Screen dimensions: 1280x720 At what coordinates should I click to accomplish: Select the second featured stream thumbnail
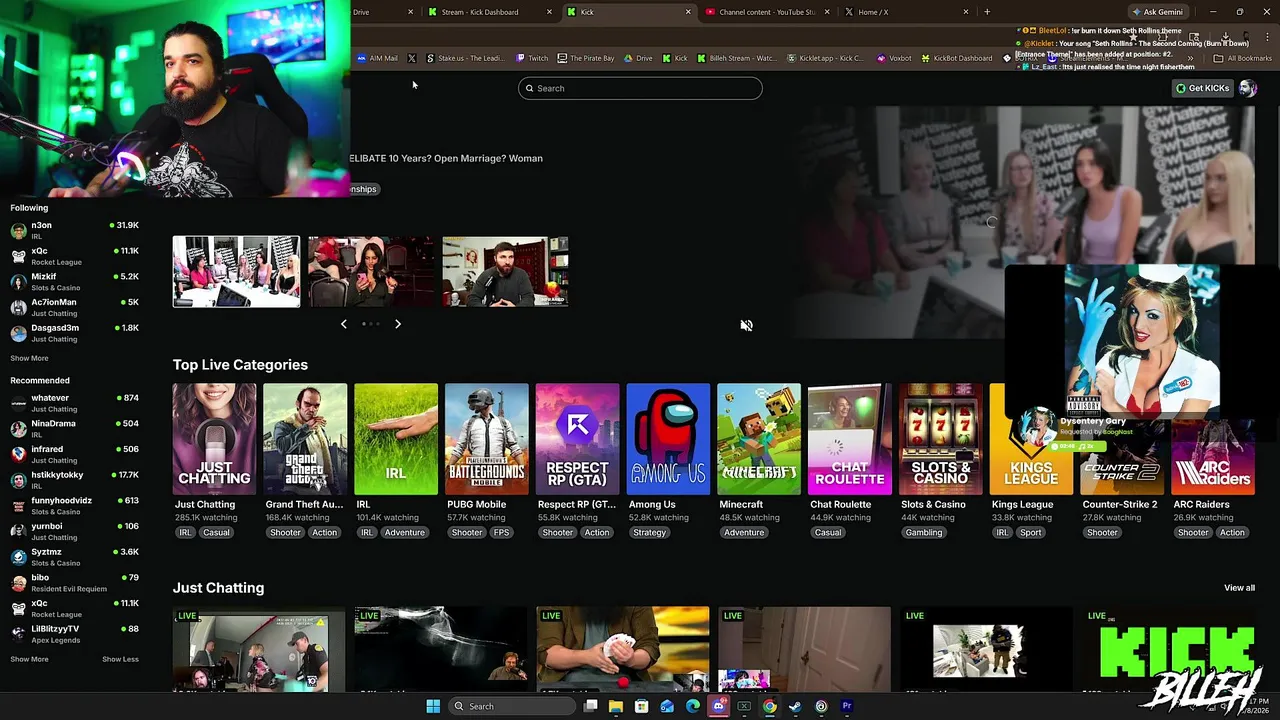[x=371, y=271]
